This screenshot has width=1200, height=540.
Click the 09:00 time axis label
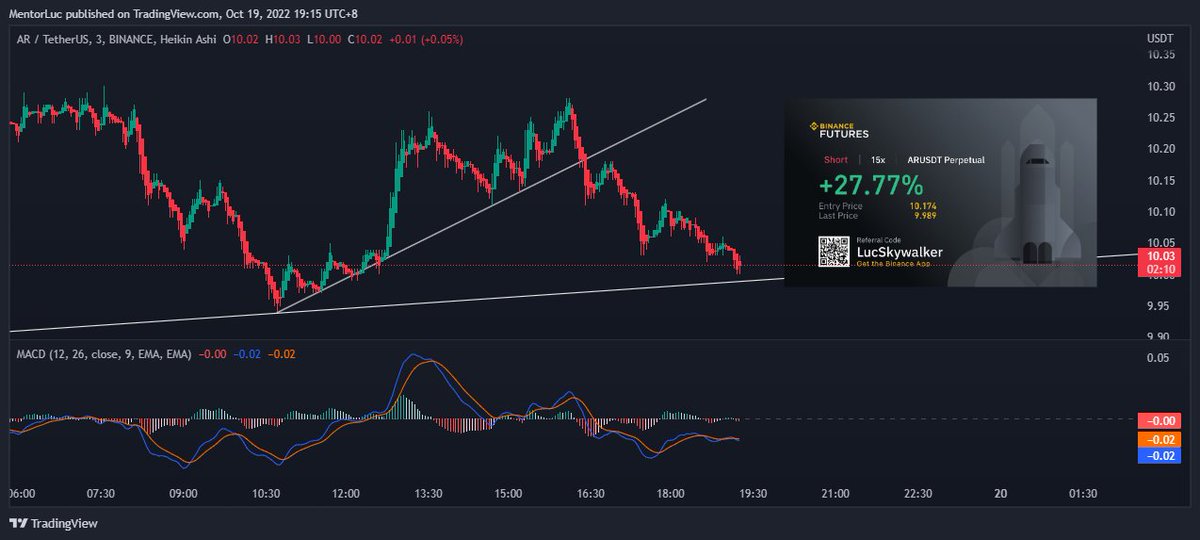(x=183, y=493)
